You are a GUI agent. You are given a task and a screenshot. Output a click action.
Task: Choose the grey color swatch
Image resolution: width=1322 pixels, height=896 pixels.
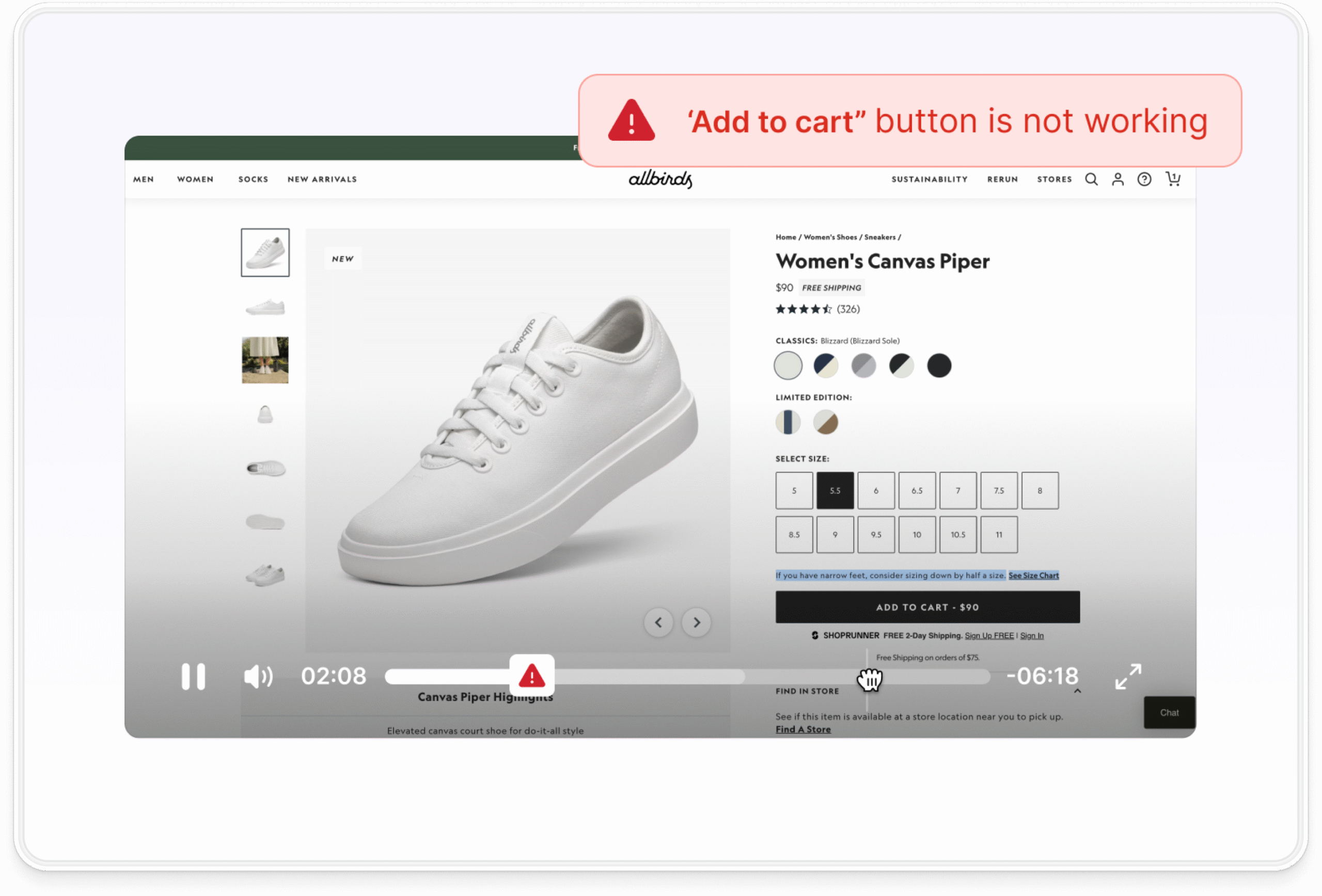pos(863,365)
